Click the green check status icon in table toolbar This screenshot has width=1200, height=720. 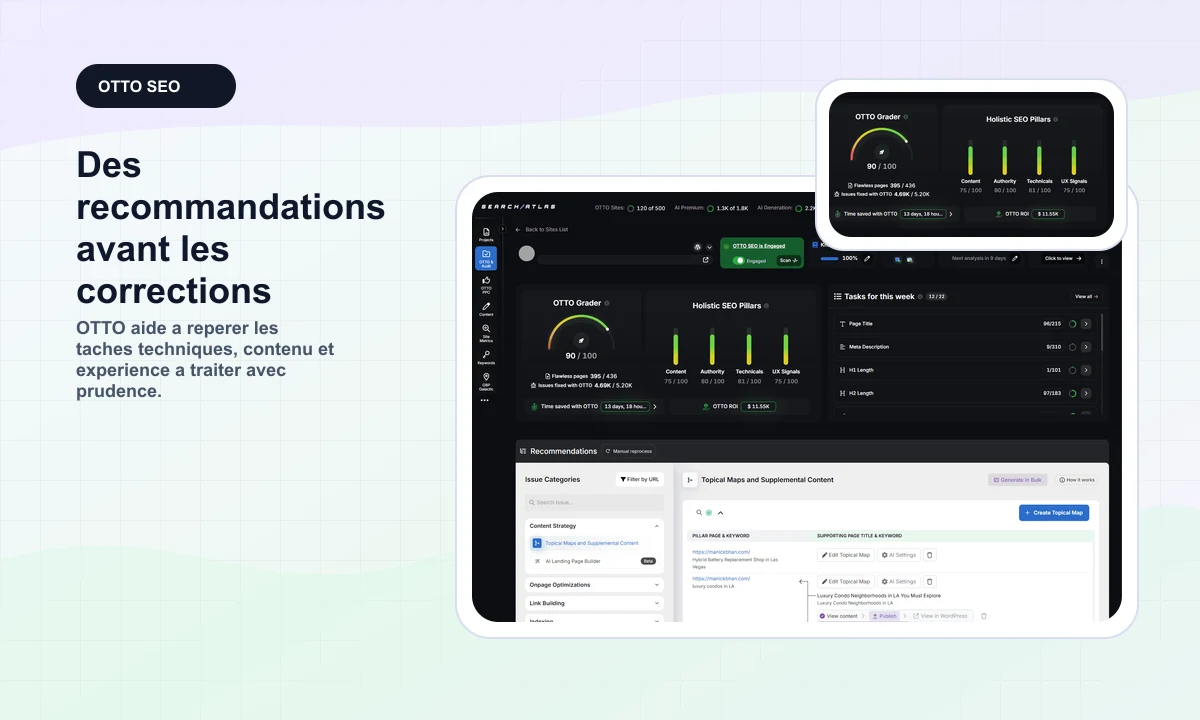(x=709, y=512)
